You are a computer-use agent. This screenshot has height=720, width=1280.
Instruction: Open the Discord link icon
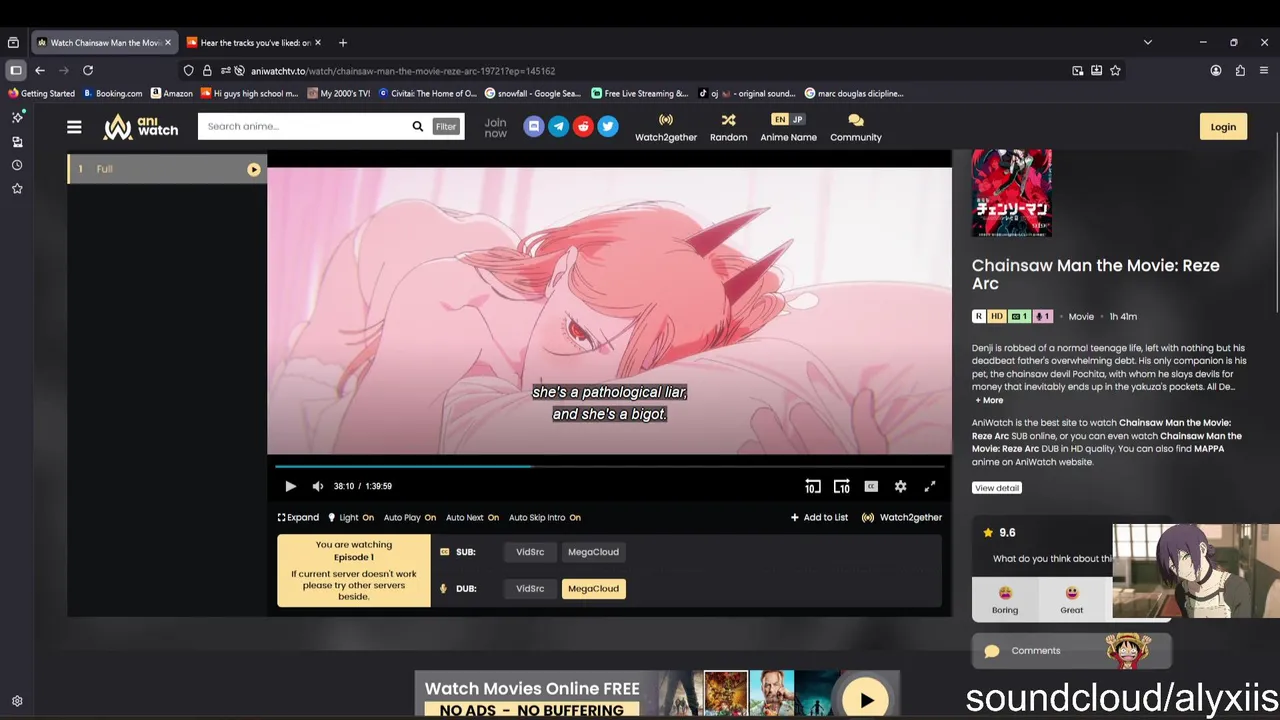coord(534,126)
